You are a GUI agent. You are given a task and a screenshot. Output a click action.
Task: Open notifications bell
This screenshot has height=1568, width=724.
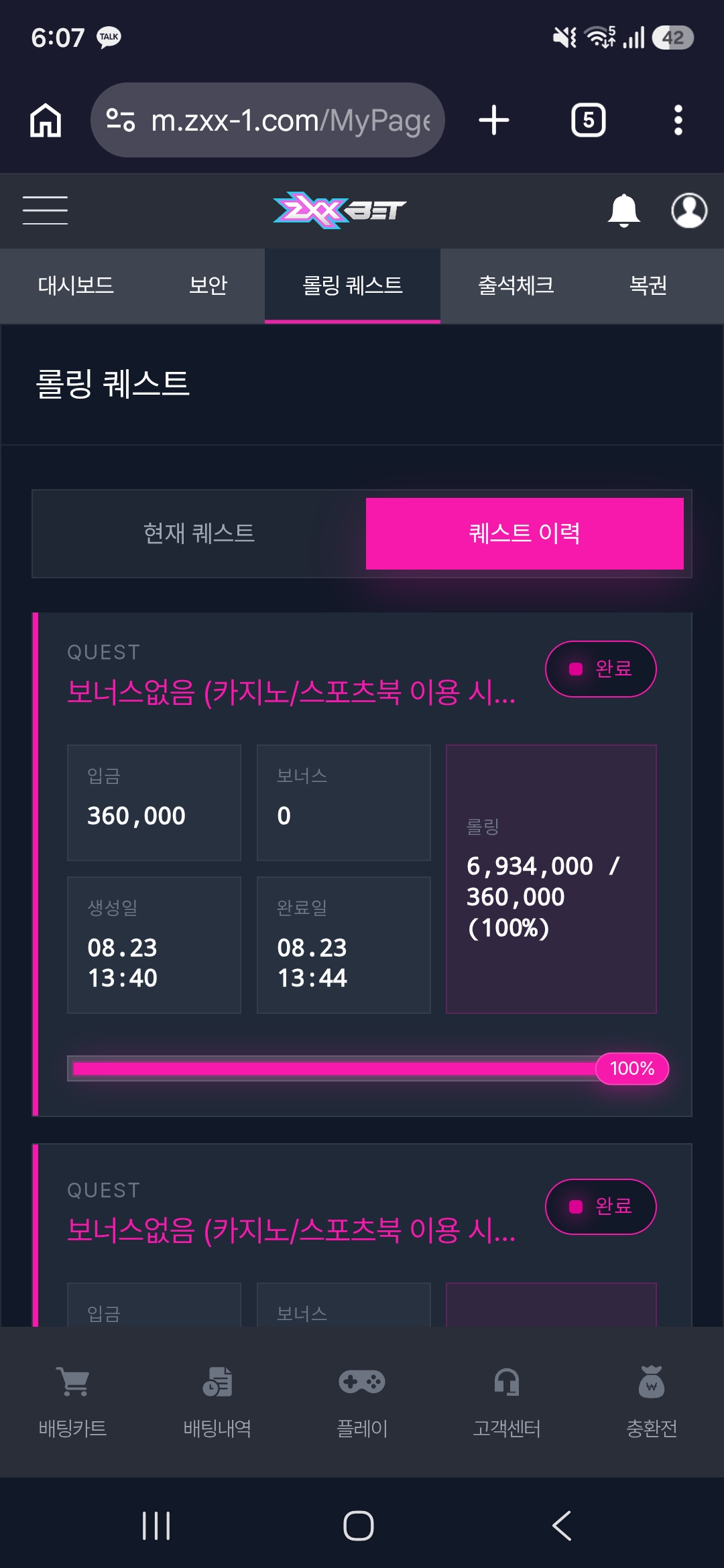tap(623, 210)
